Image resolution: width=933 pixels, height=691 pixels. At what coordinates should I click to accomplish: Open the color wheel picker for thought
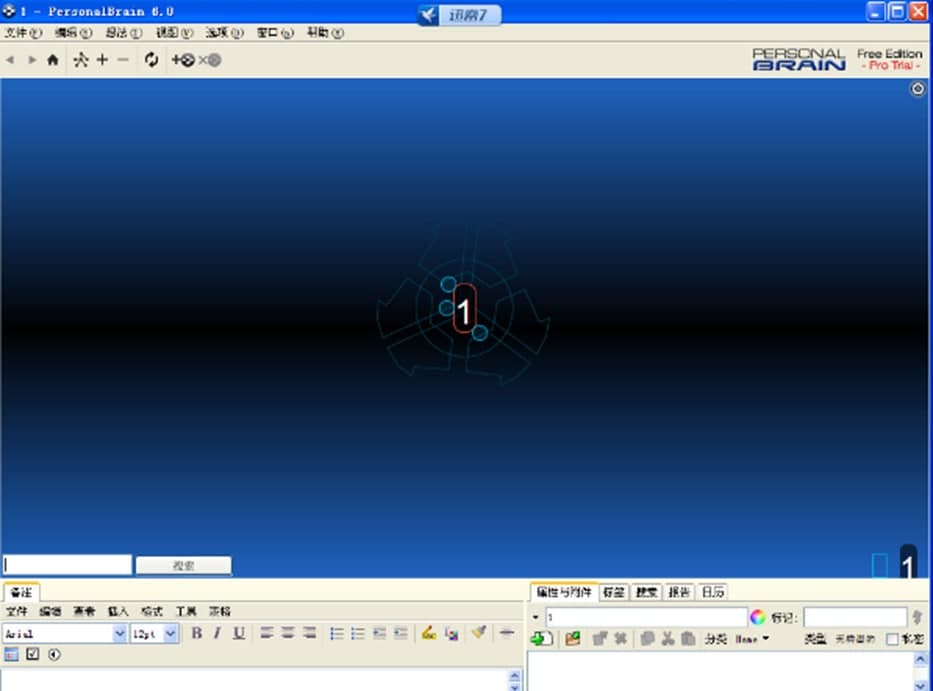[x=758, y=617]
